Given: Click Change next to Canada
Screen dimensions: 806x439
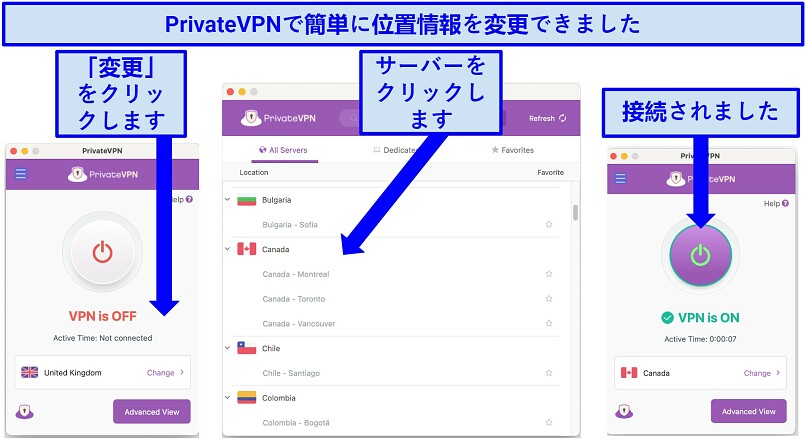Looking at the screenshot, I should (757, 373).
